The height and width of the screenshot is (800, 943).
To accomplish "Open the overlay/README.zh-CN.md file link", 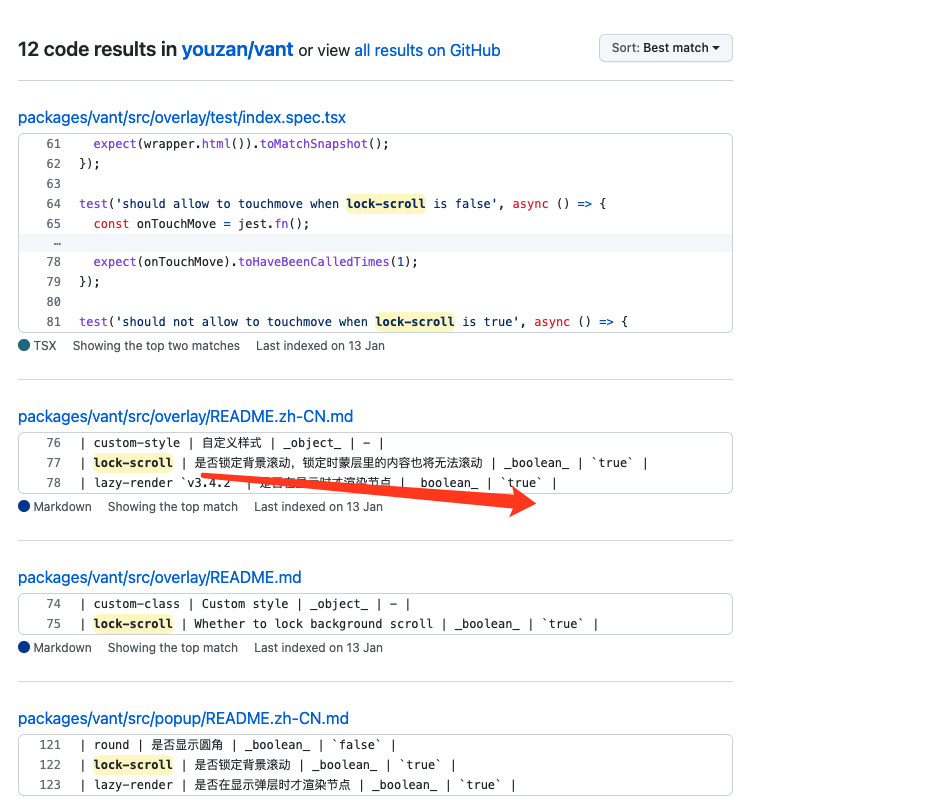I will point(185,417).
